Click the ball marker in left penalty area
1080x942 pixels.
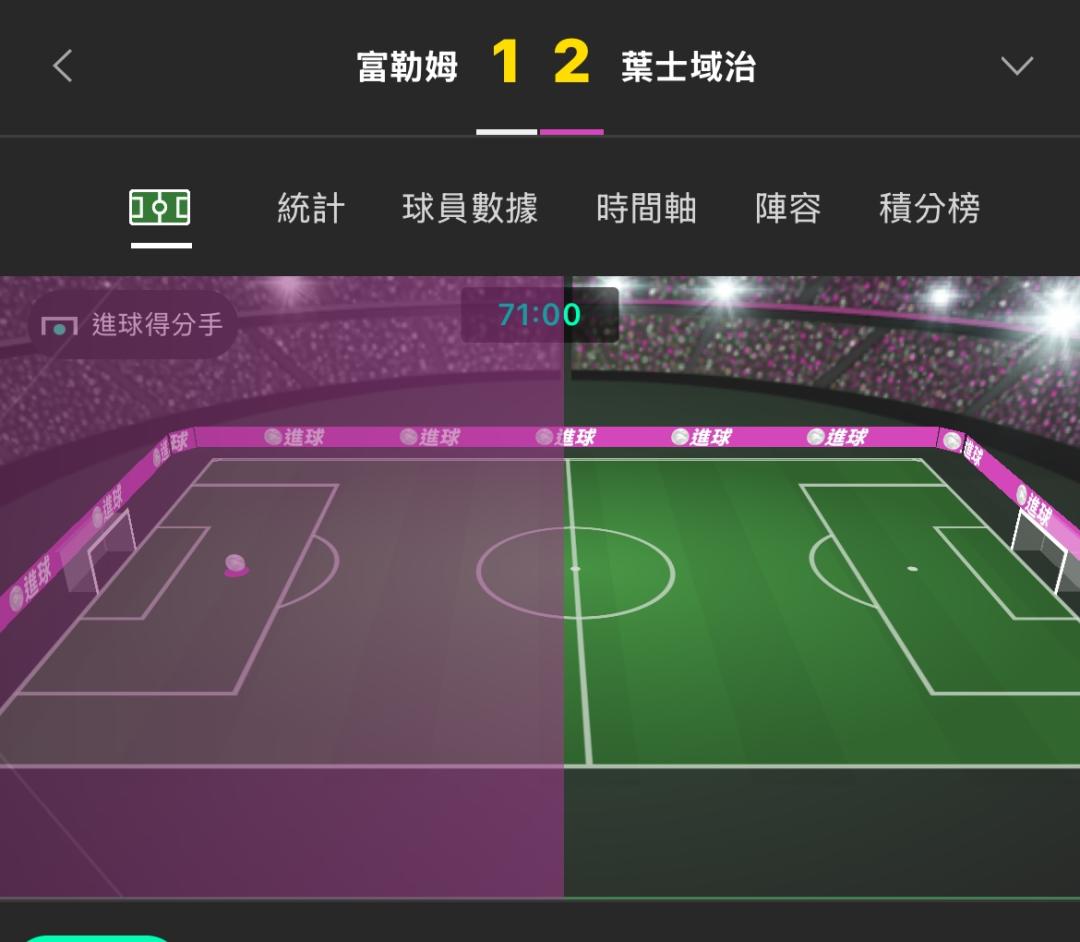tap(236, 565)
